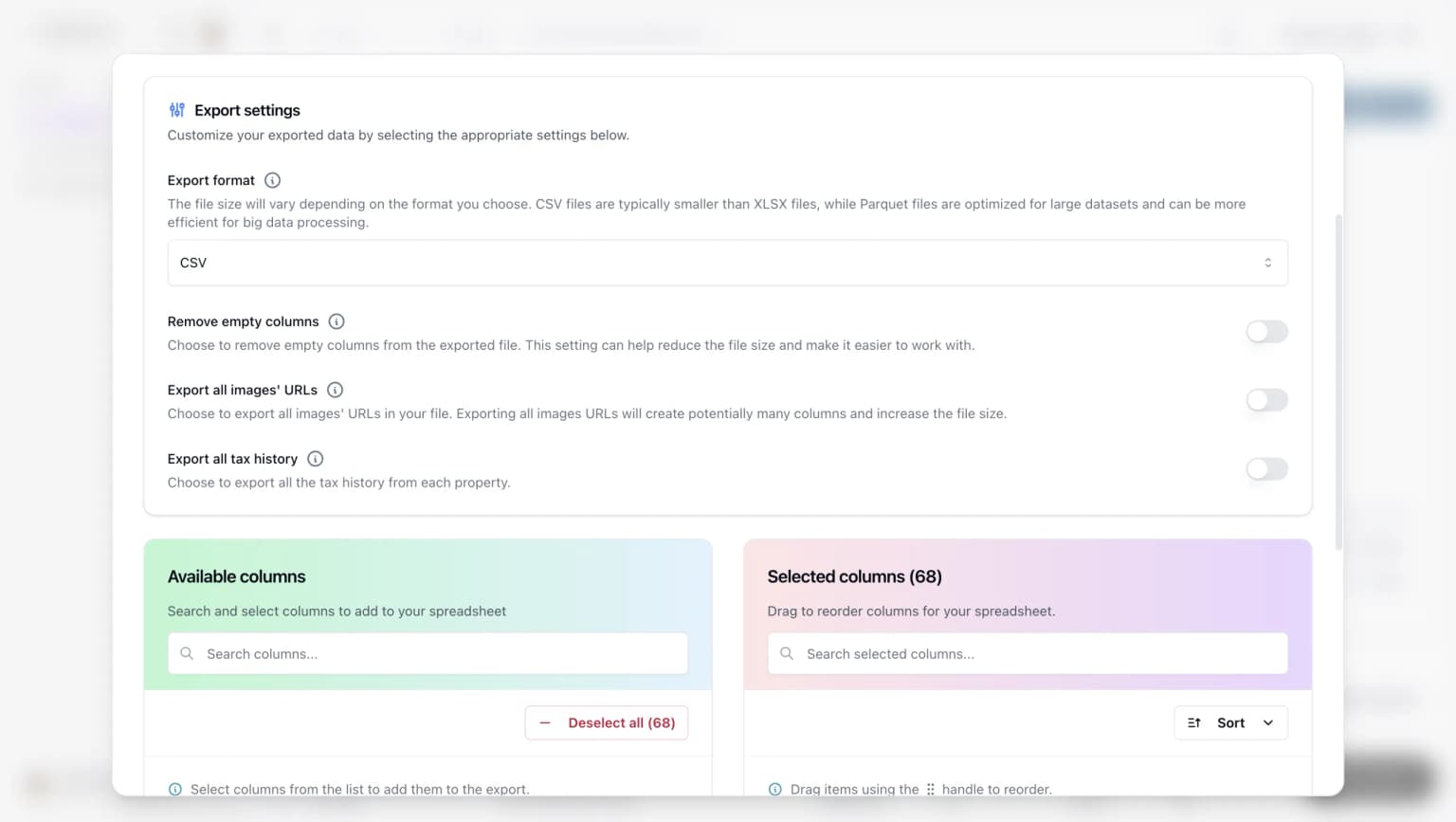Image resolution: width=1456 pixels, height=822 pixels.
Task: Click the Export settings sliders icon
Action: tap(177, 110)
